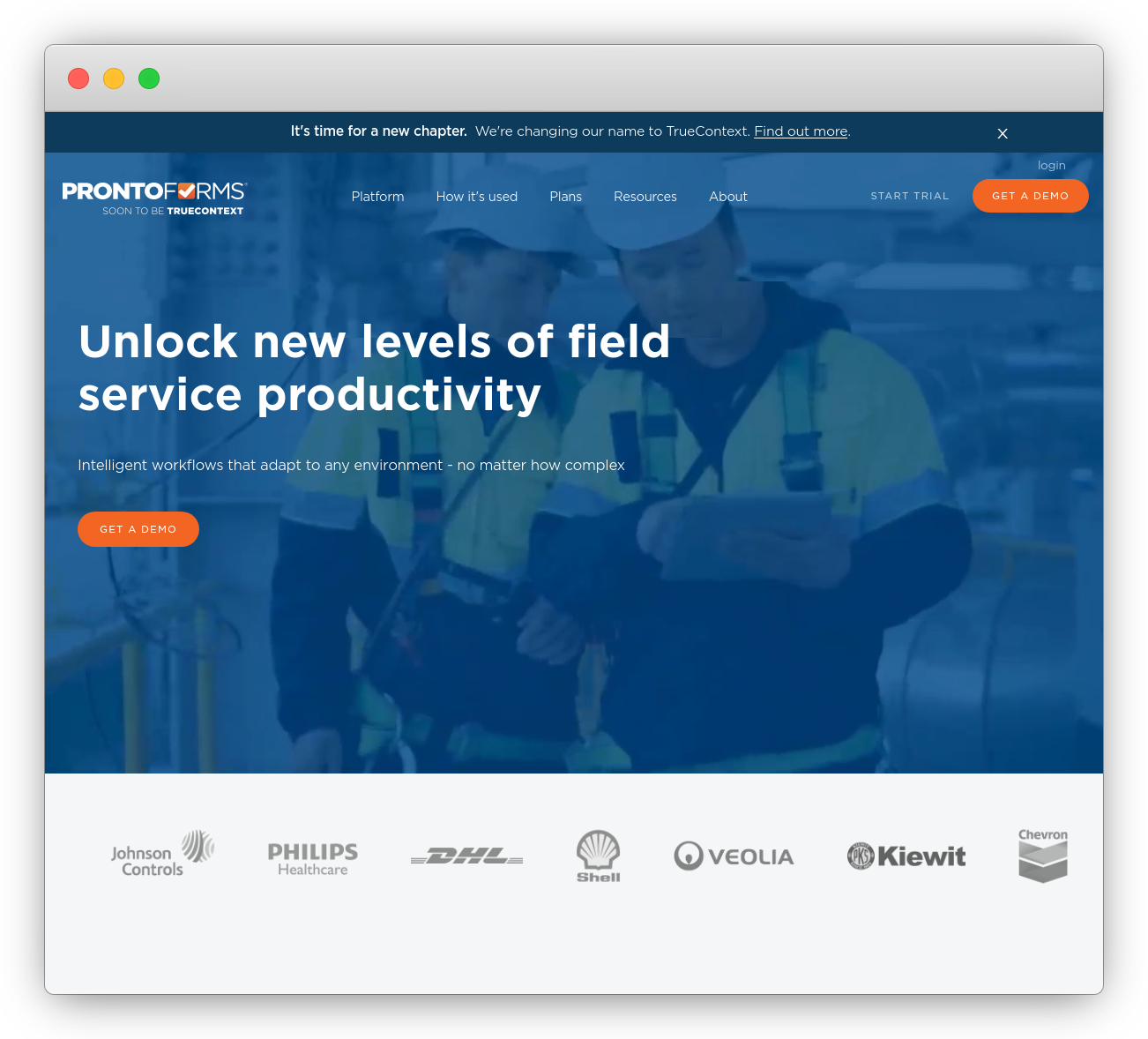Open the How it's used menu
This screenshot has width=1148, height=1039.
point(476,197)
